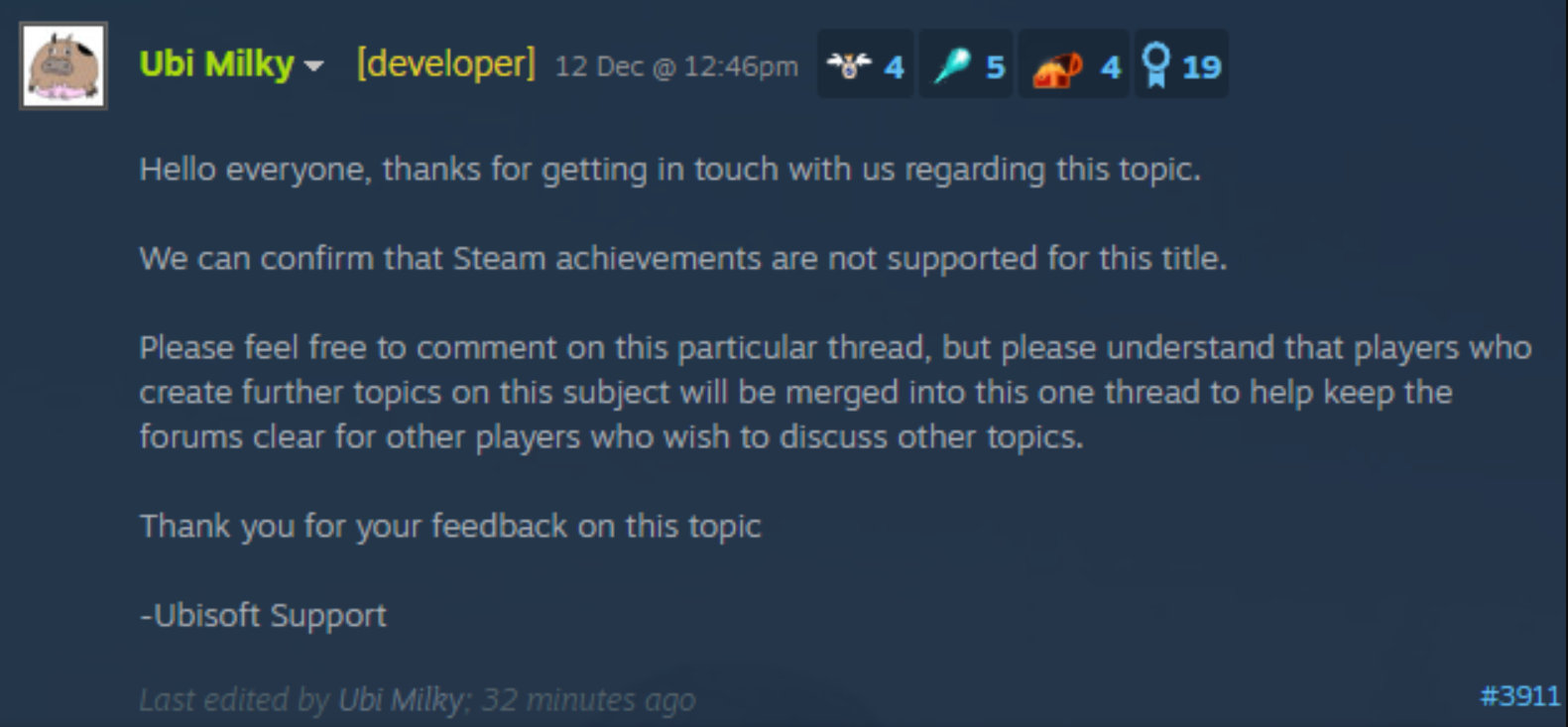1568x727 pixels.
Task: Click Ubi Milky in the last-edited footer
Action: [x=401, y=700]
